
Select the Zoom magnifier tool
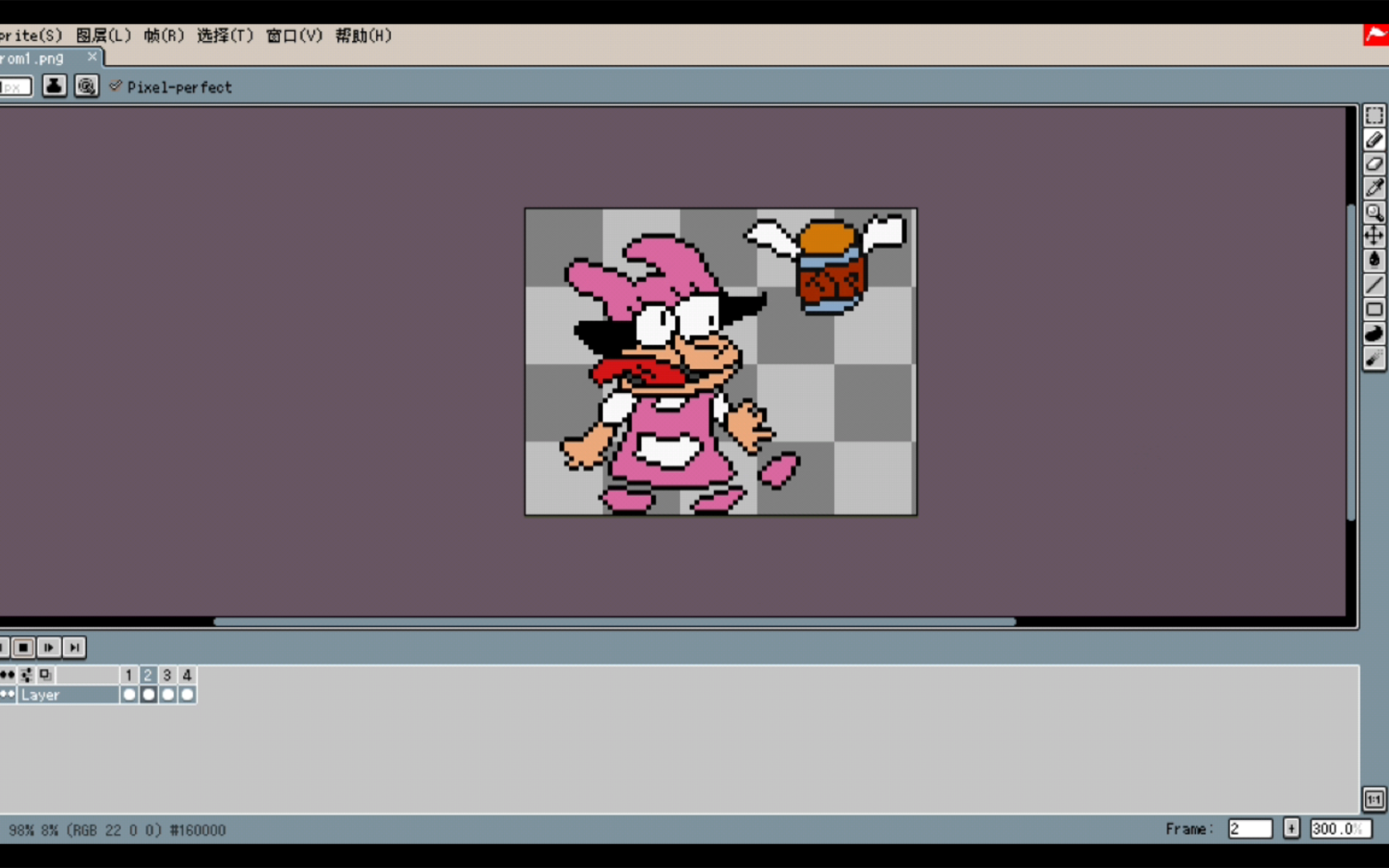[1374, 212]
